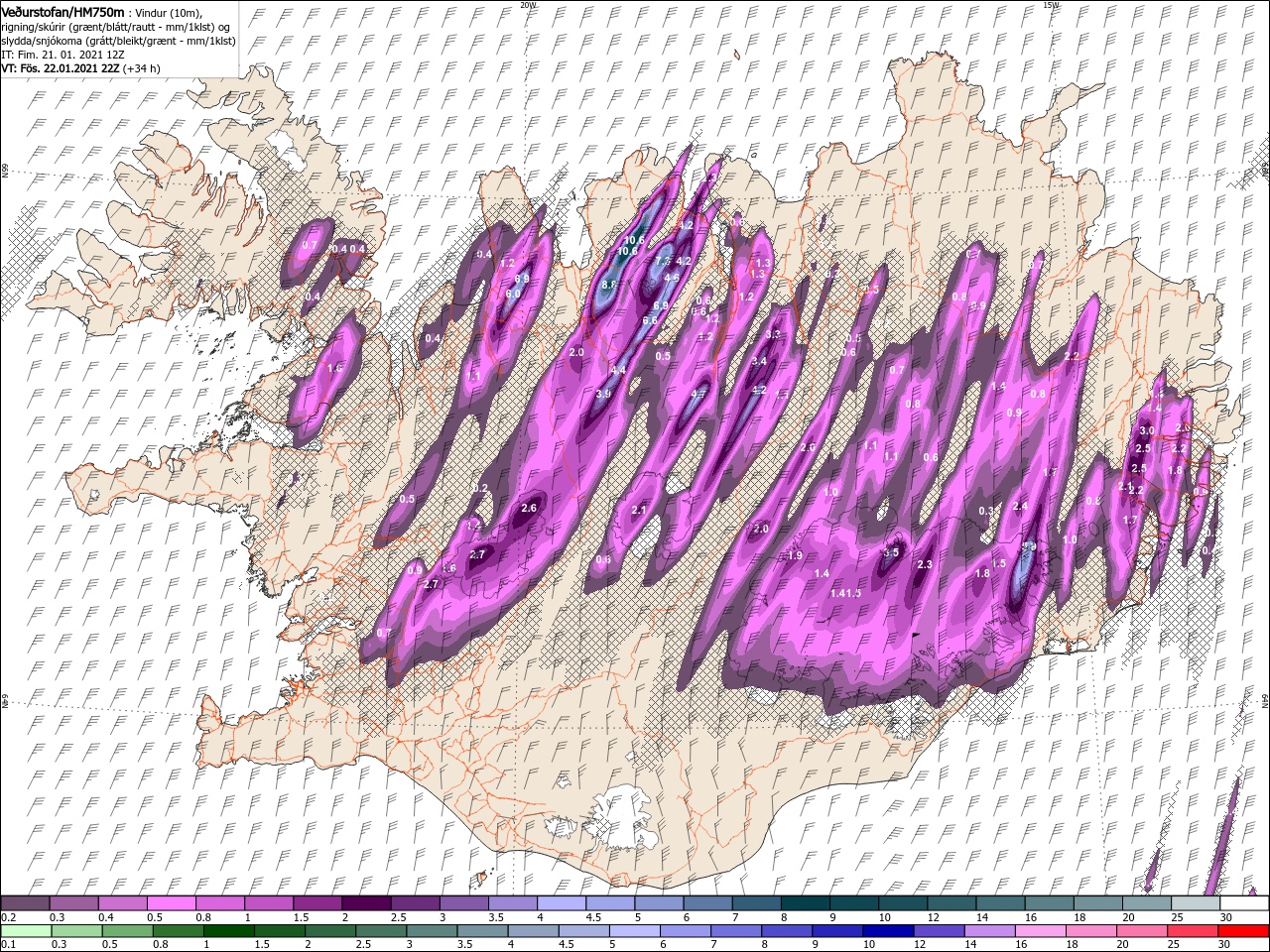Select the navy blue rain swatch between 10 and 12
1270x952 pixels.
pos(887,930)
